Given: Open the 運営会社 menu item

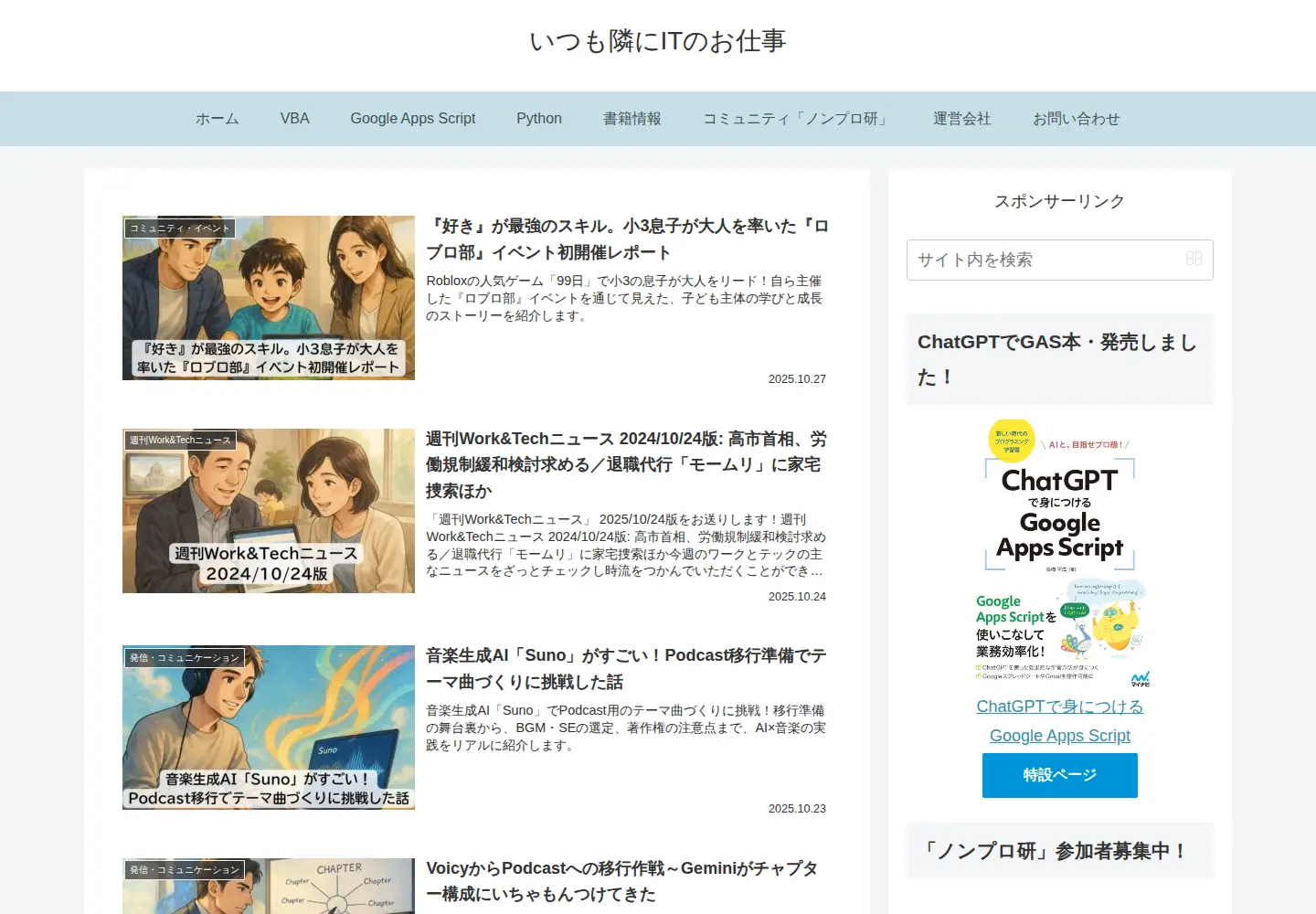Looking at the screenshot, I should (x=962, y=119).
